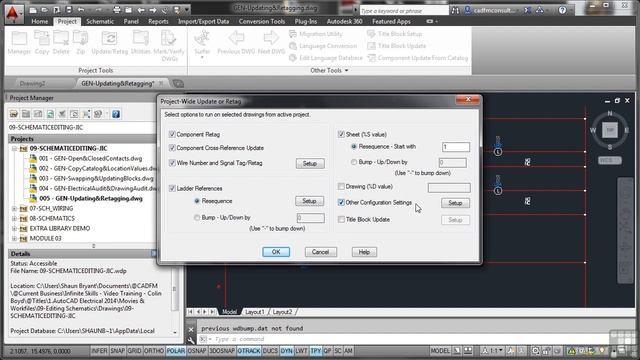Image resolution: width=640 pixels, height=360 pixels.
Task: Select Ladder Bump - Up/Down by radio button
Action: (x=197, y=218)
